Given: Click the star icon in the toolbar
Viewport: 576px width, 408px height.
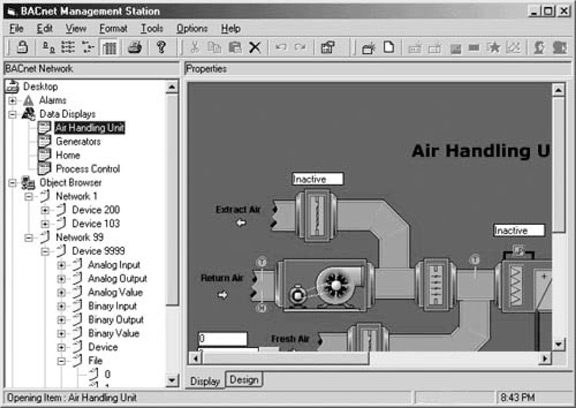Looking at the screenshot, I should 493,47.
